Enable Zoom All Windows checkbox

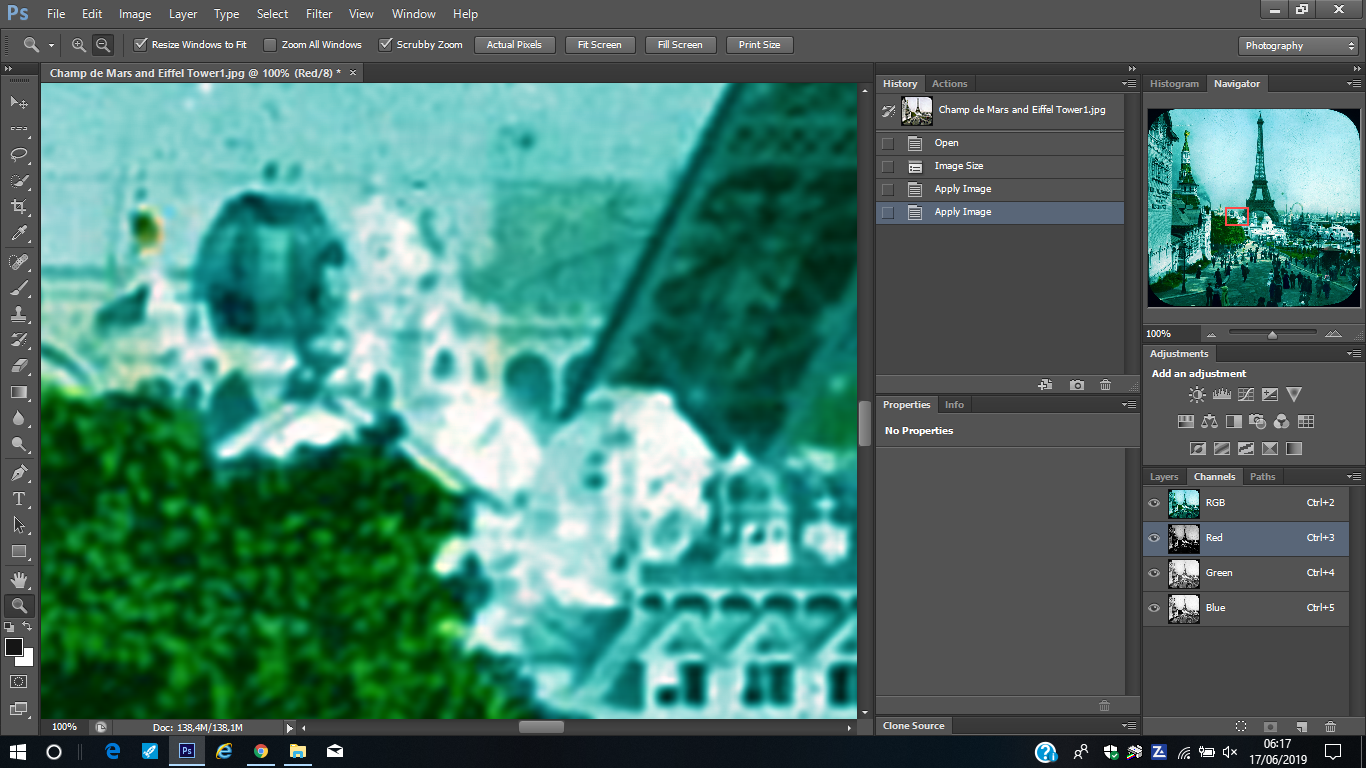[x=270, y=45]
